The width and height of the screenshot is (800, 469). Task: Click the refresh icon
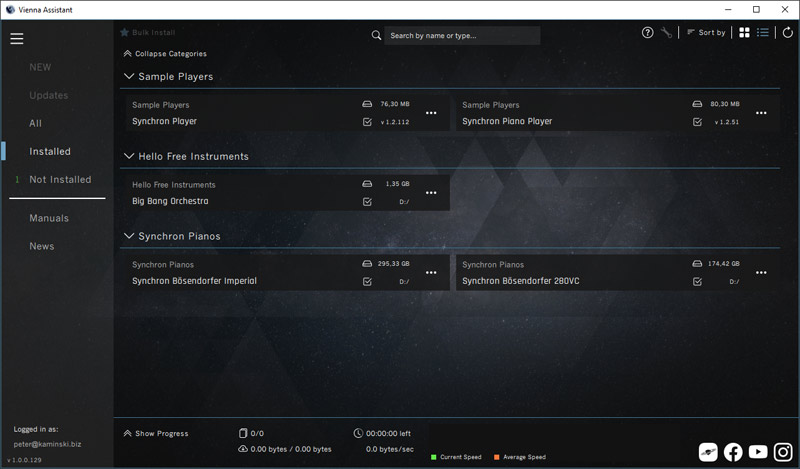787,33
